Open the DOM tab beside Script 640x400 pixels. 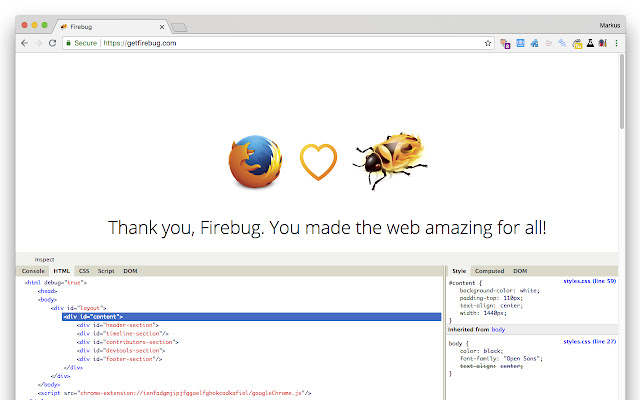click(130, 271)
